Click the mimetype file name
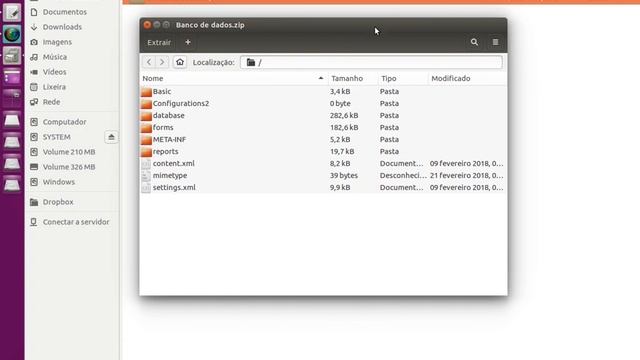Viewport: 640px width, 360px height. 170,176
